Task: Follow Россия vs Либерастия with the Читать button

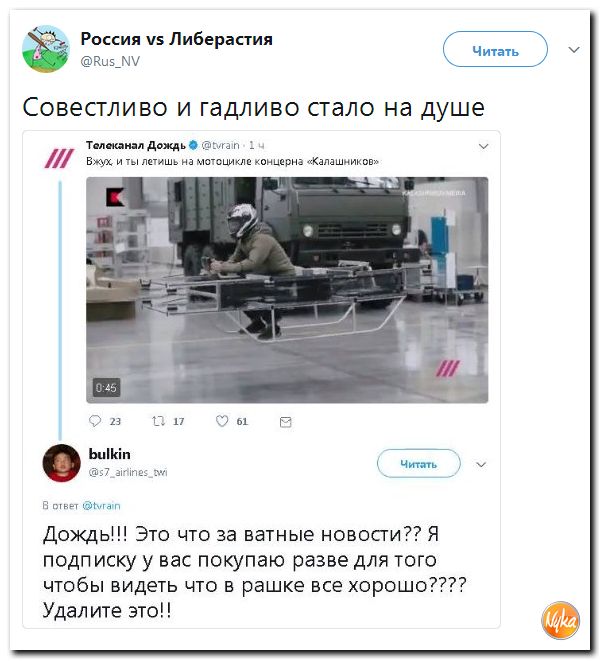Action: (x=495, y=49)
